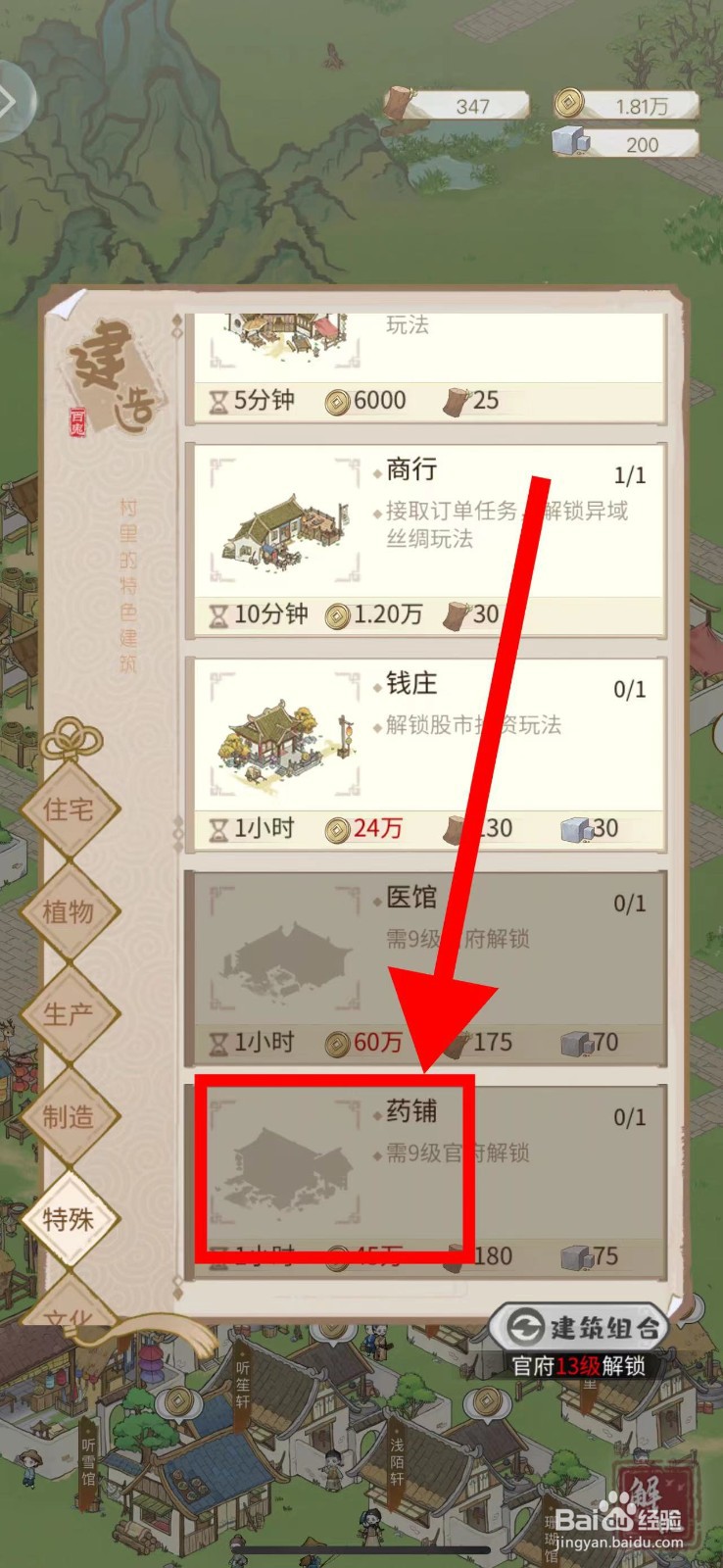Click the stone block resource icon
The width and height of the screenshot is (723, 1568).
click(x=571, y=142)
